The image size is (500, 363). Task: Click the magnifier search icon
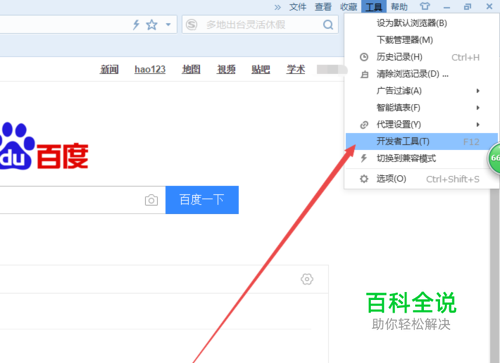(328, 24)
